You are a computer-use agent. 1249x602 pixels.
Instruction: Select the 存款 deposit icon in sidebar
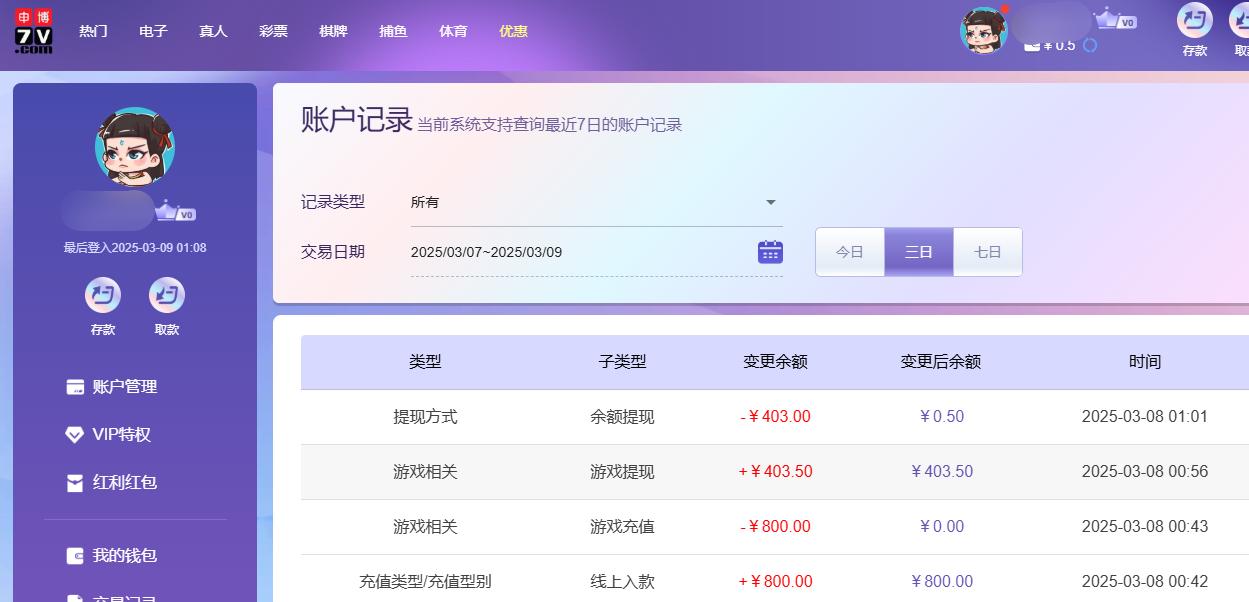coord(102,297)
